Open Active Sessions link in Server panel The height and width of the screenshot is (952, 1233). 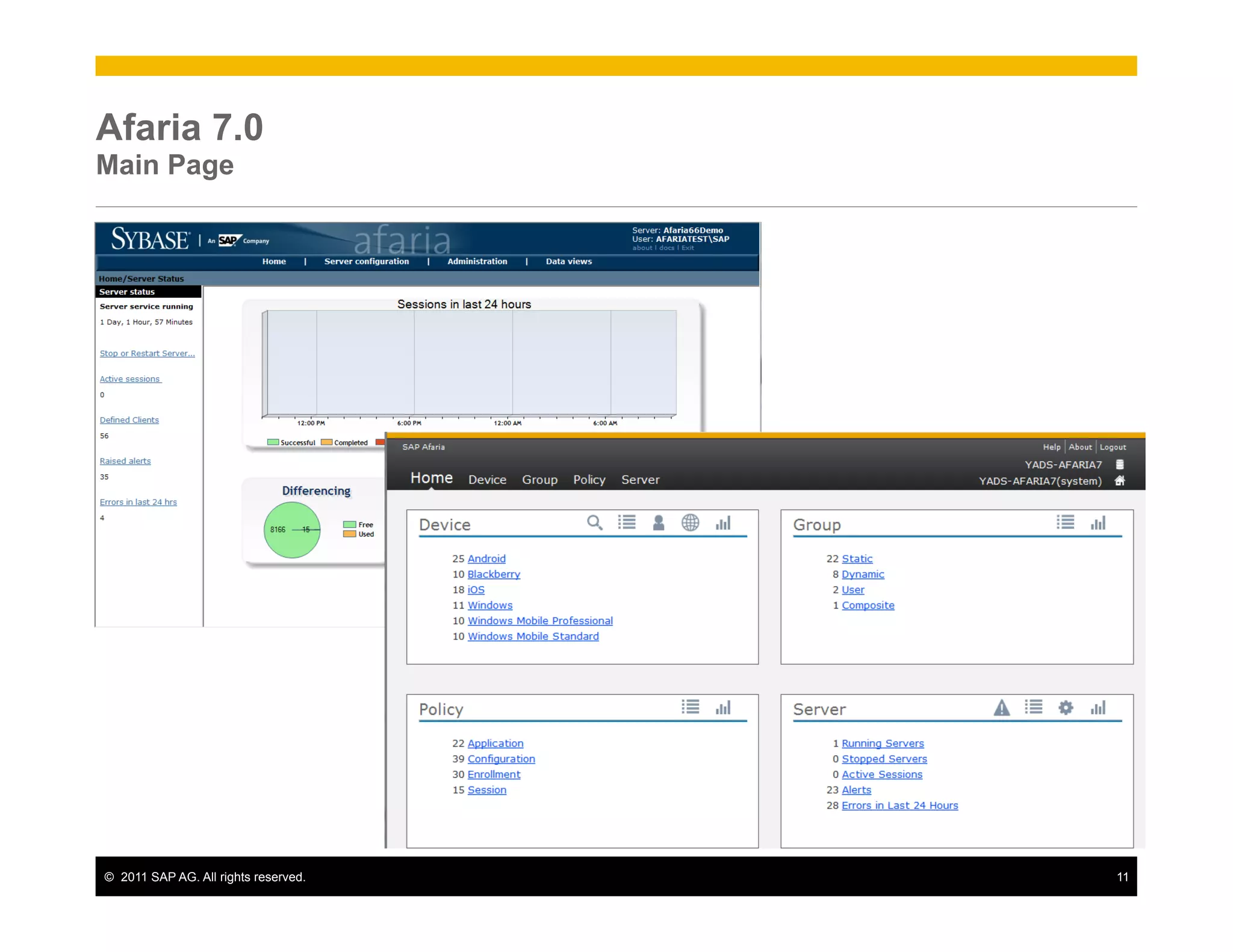[881, 774]
